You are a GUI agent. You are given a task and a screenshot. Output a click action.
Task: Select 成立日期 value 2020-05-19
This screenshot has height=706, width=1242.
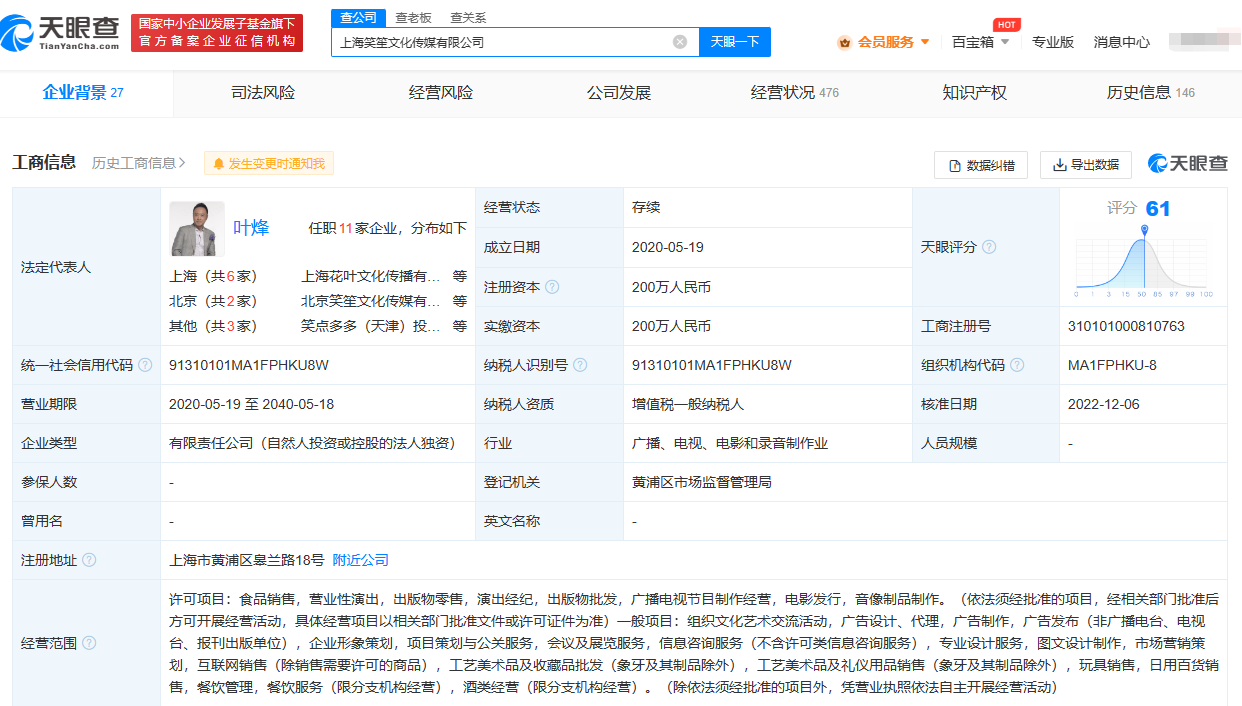[666, 247]
